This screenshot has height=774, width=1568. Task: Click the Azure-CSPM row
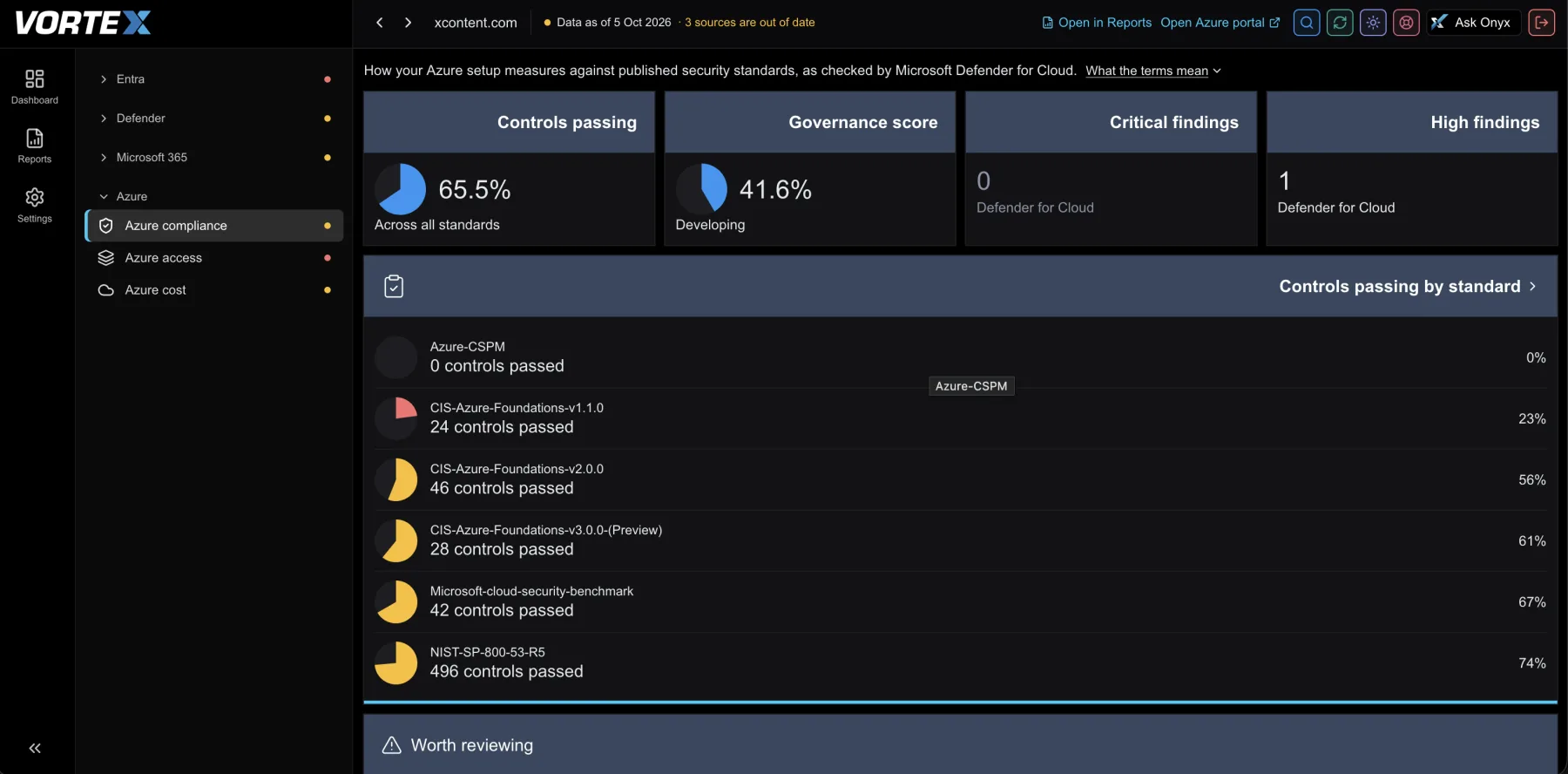(x=960, y=357)
